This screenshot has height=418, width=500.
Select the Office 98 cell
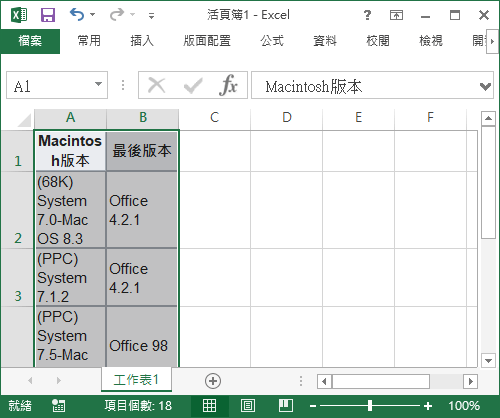point(142,337)
